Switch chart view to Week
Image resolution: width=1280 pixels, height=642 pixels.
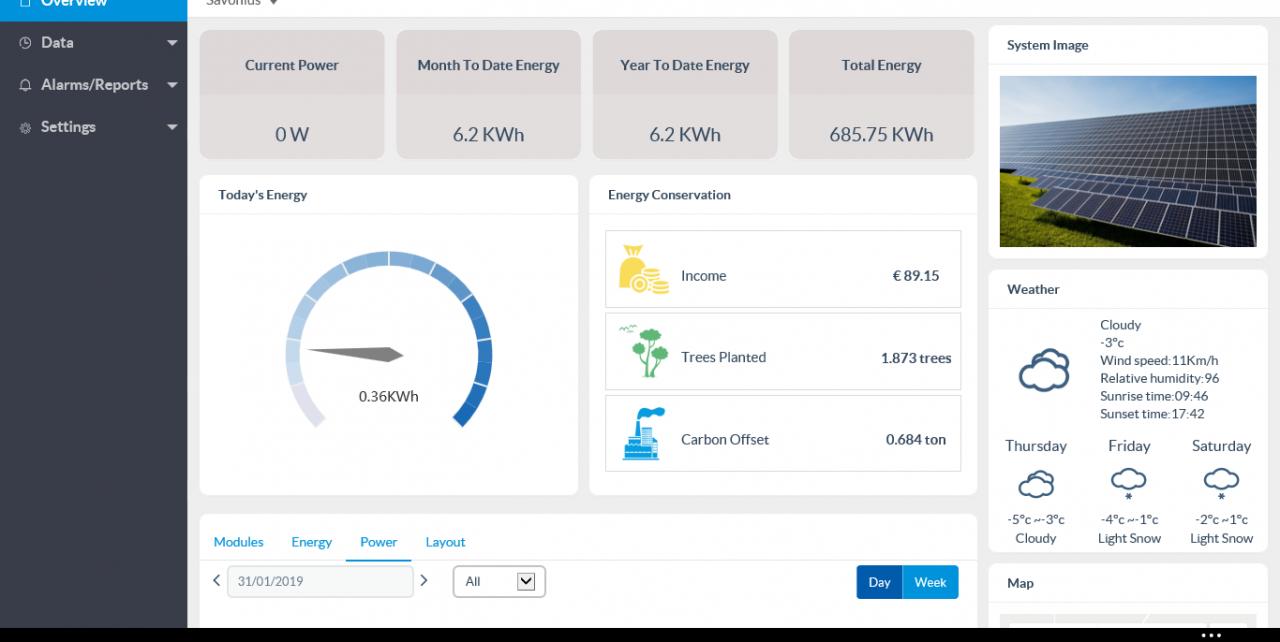pos(930,582)
